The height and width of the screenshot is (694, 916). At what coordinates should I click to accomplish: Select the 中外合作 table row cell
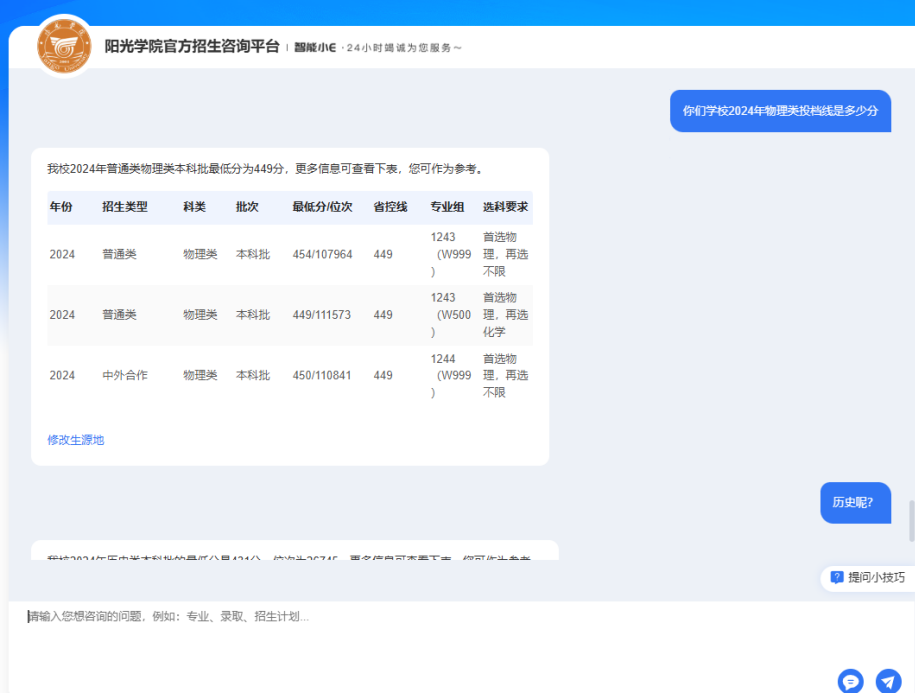tap(124, 375)
